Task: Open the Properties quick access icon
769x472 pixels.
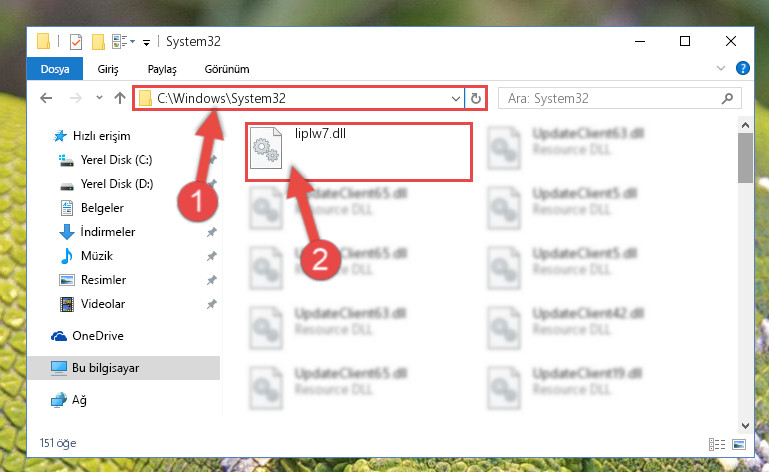Action: (x=76, y=42)
